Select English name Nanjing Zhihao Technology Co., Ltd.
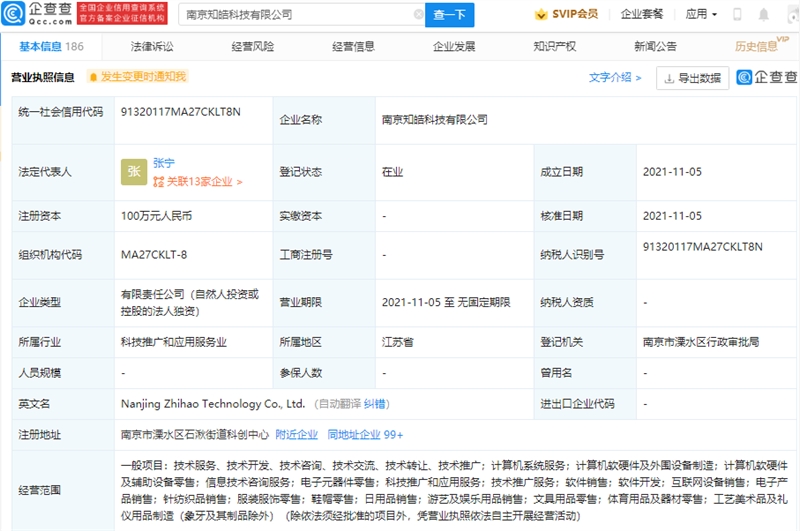 pos(213,404)
